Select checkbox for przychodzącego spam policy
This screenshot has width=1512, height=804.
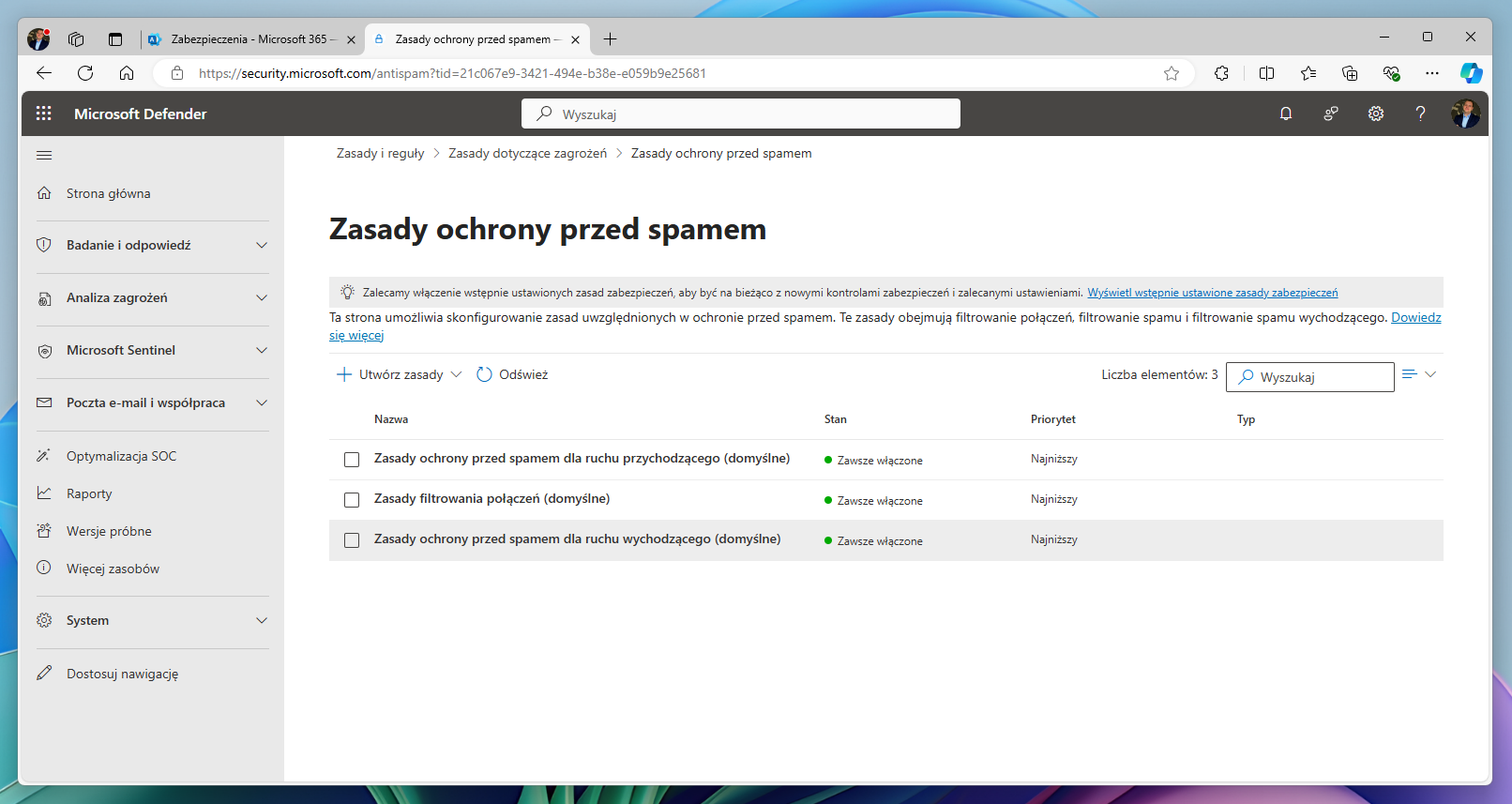pos(352,460)
